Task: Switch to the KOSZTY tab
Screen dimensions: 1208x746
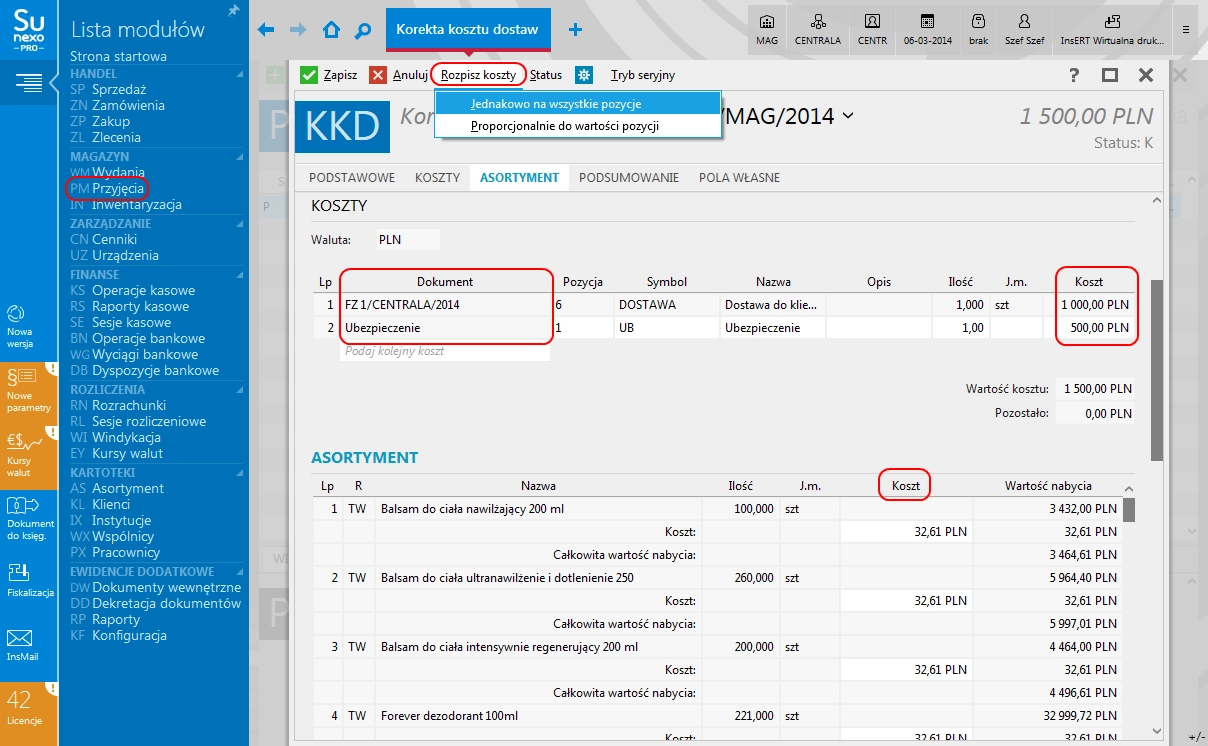Action: (437, 177)
